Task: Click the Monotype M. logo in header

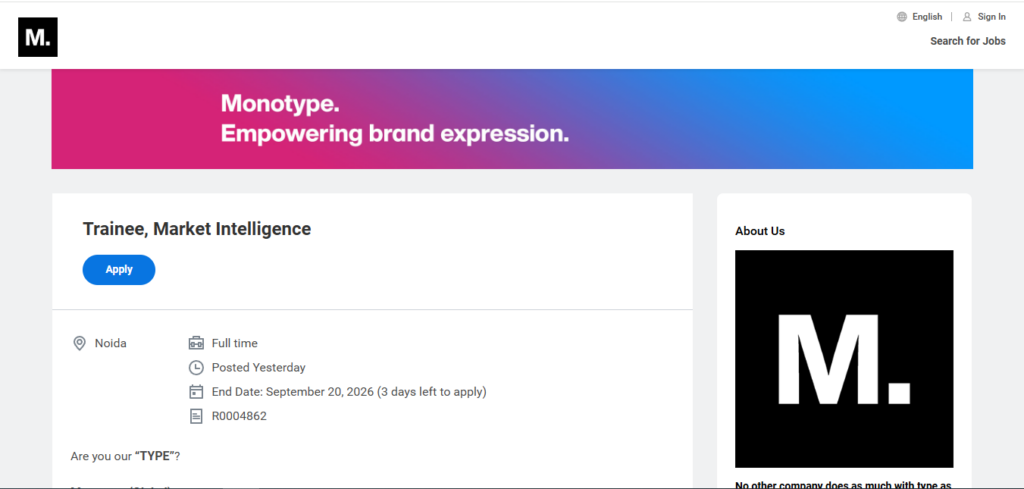Action: click(38, 37)
